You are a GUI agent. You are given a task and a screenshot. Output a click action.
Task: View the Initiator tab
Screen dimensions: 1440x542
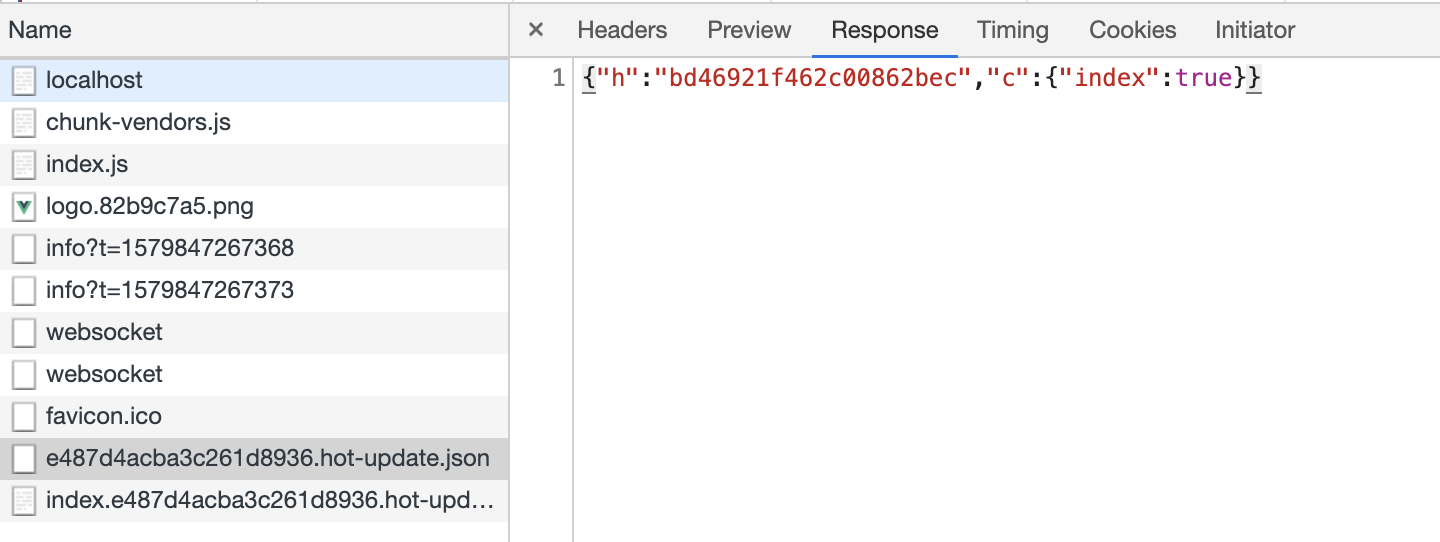[1255, 30]
